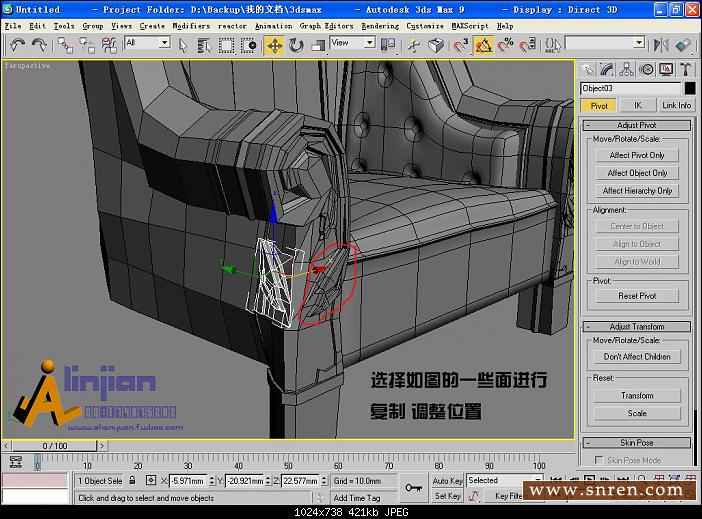
Task: Switch to the Create command panel tab
Action: tap(587, 69)
